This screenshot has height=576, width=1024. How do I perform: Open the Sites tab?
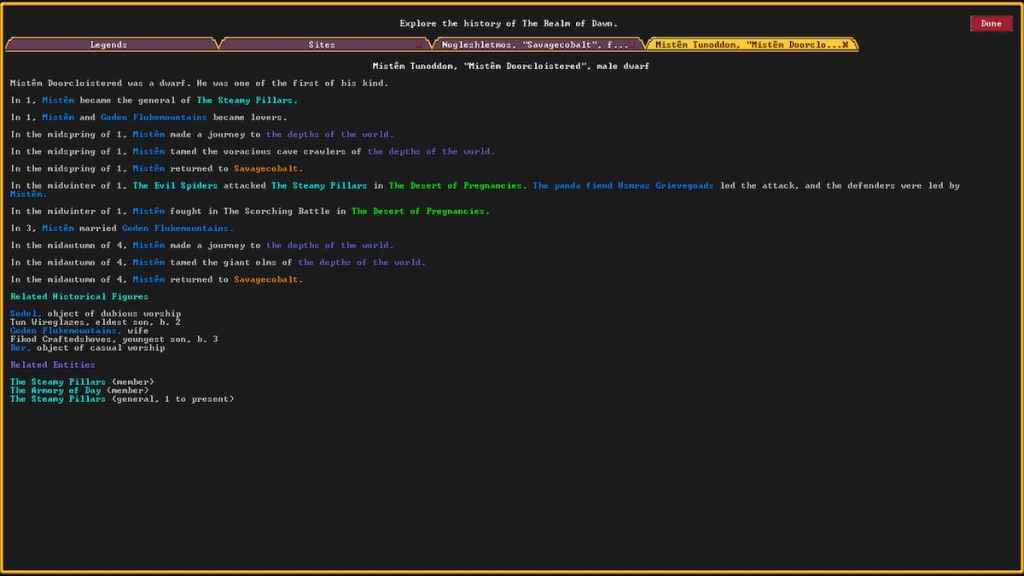point(321,44)
